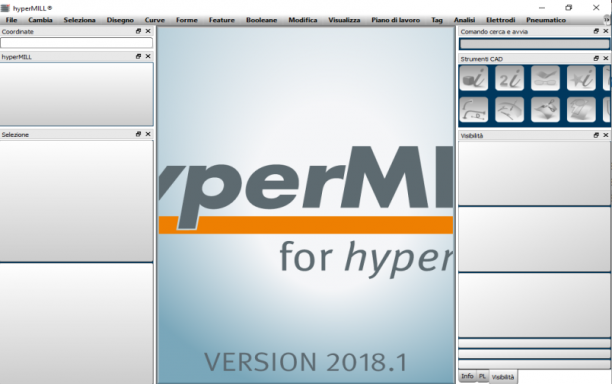Close the hyperMILL panel
Image resolution: width=612 pixels, height=384 pixels.
[x=148, y=56]
